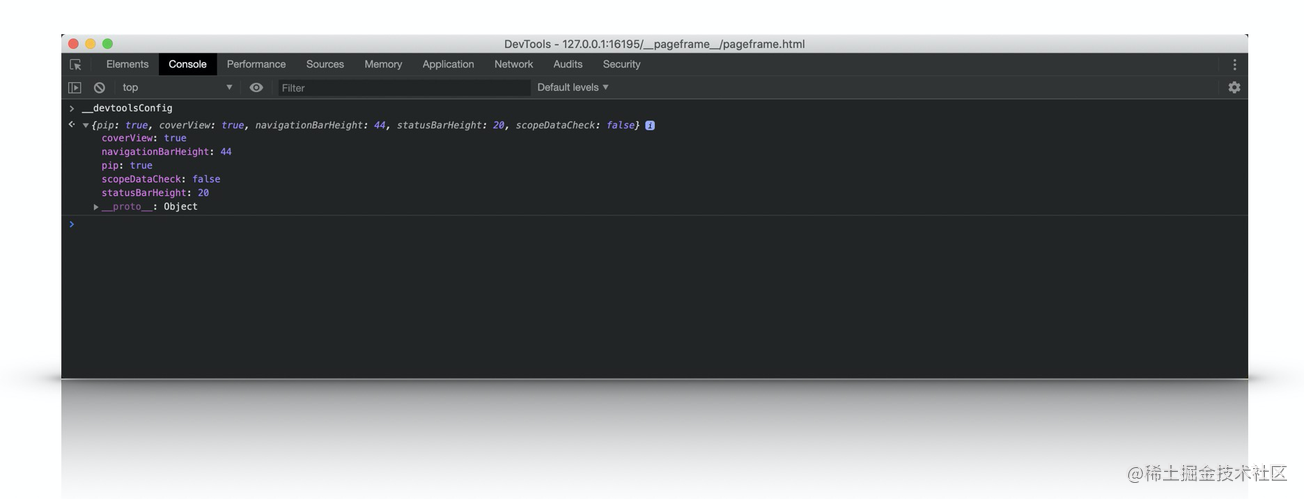Show the console sidebar panel
This screenshot has height=499, width=1304.
(x=75, y=88)
